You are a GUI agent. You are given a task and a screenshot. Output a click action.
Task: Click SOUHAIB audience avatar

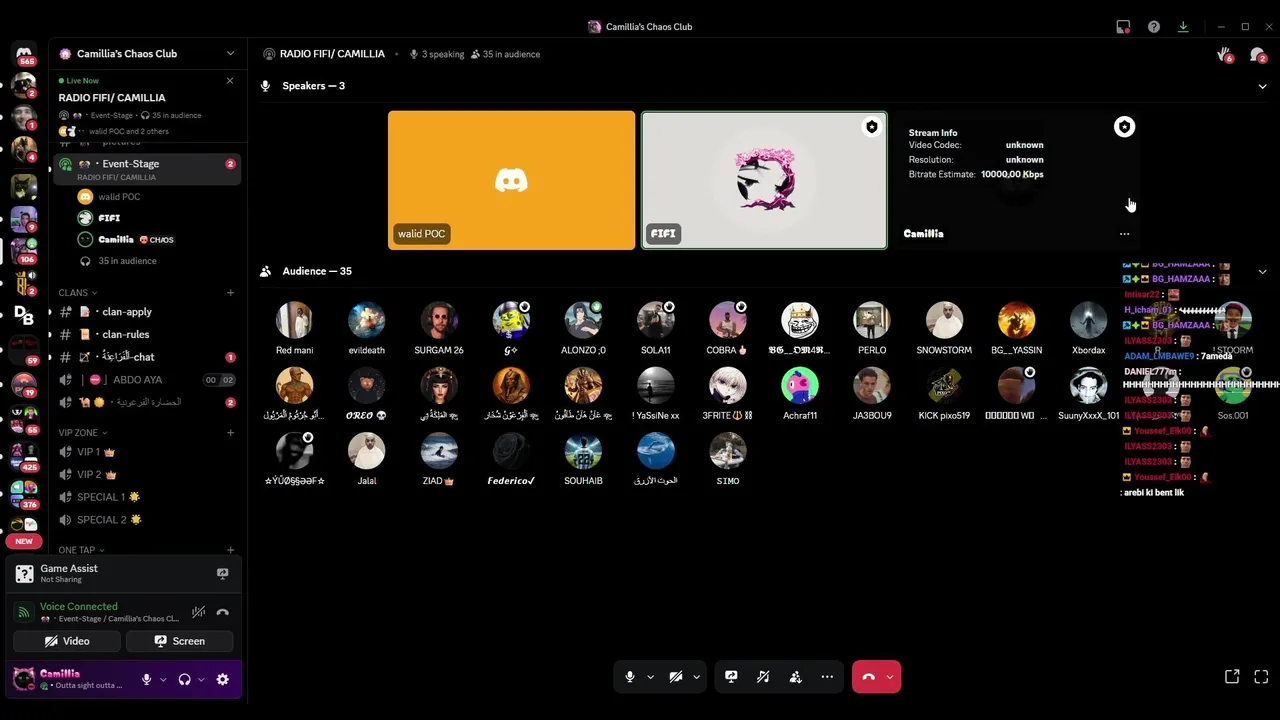(x=583, y=452)
